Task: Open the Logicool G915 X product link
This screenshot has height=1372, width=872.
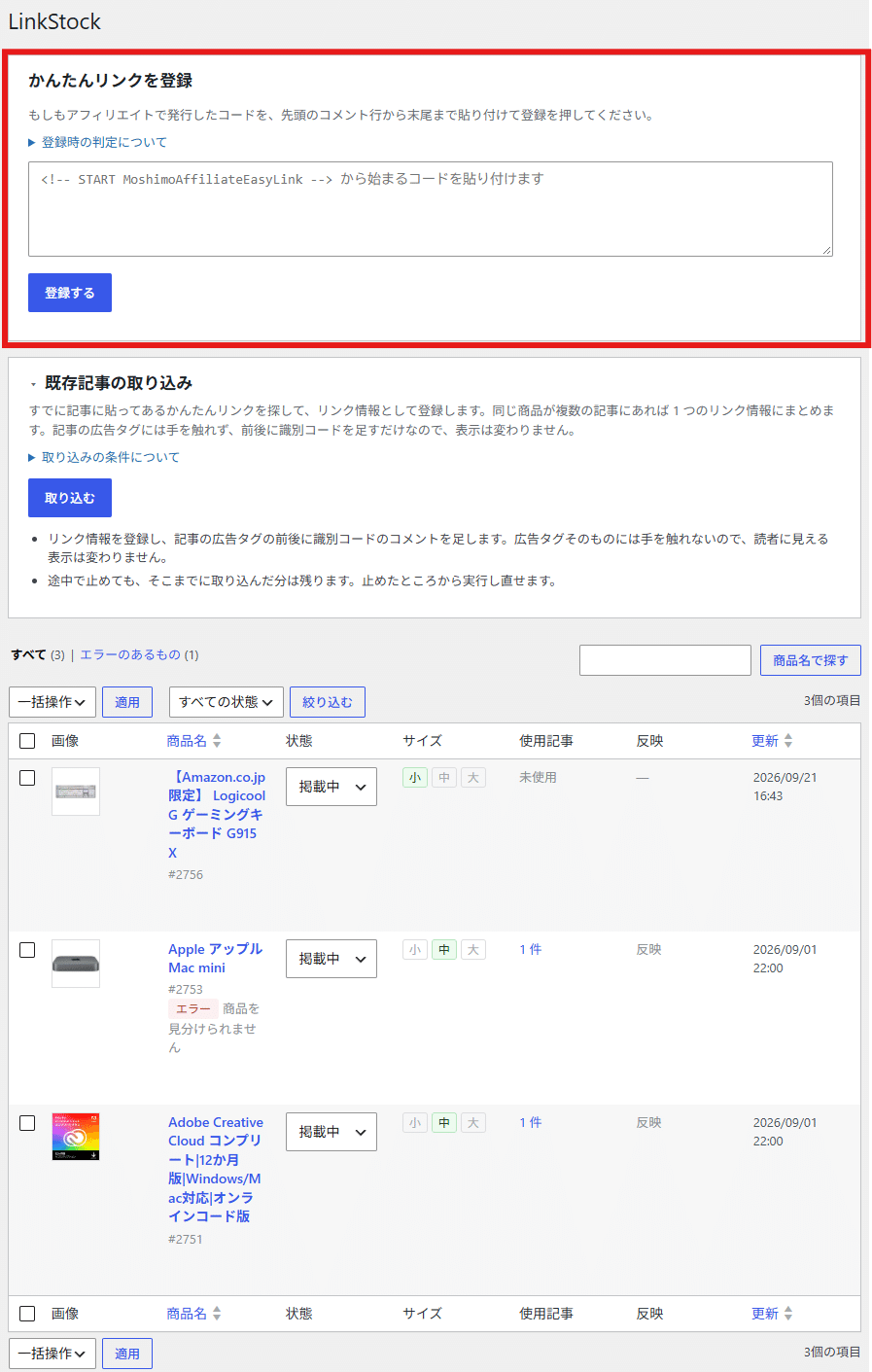Action: pos(217,815)
